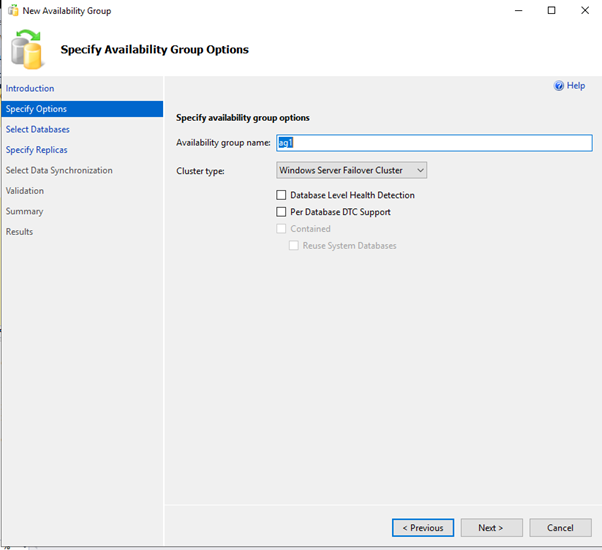This screenshot has width=602, height=550.
Task: Click the title bar window icon
Action: coord(12,10)
